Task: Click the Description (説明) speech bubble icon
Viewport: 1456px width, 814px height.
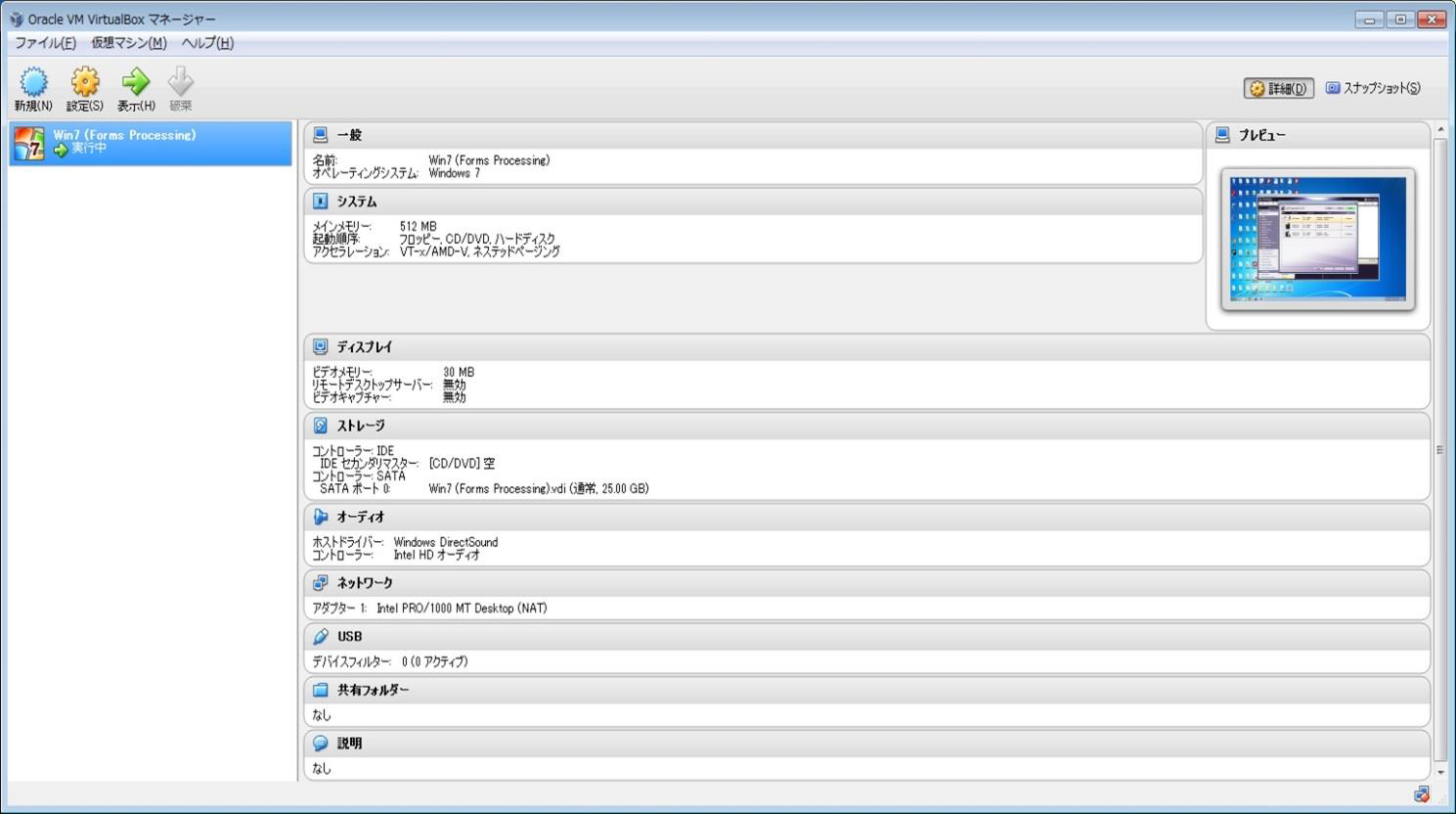Action: [x=320, y=744]
